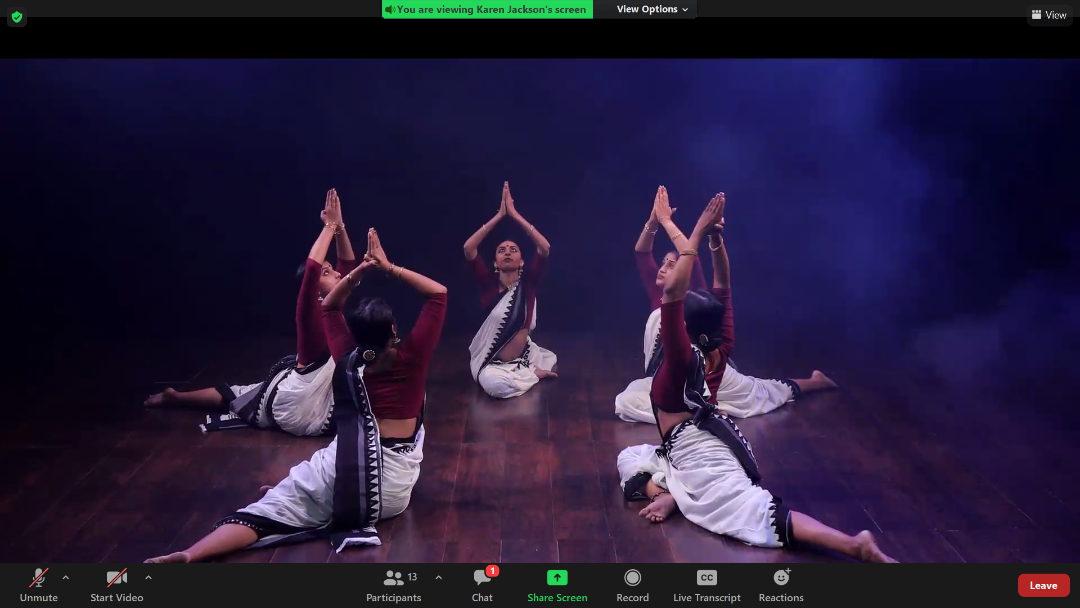Click the grid icon beside View

point(1036,15)
